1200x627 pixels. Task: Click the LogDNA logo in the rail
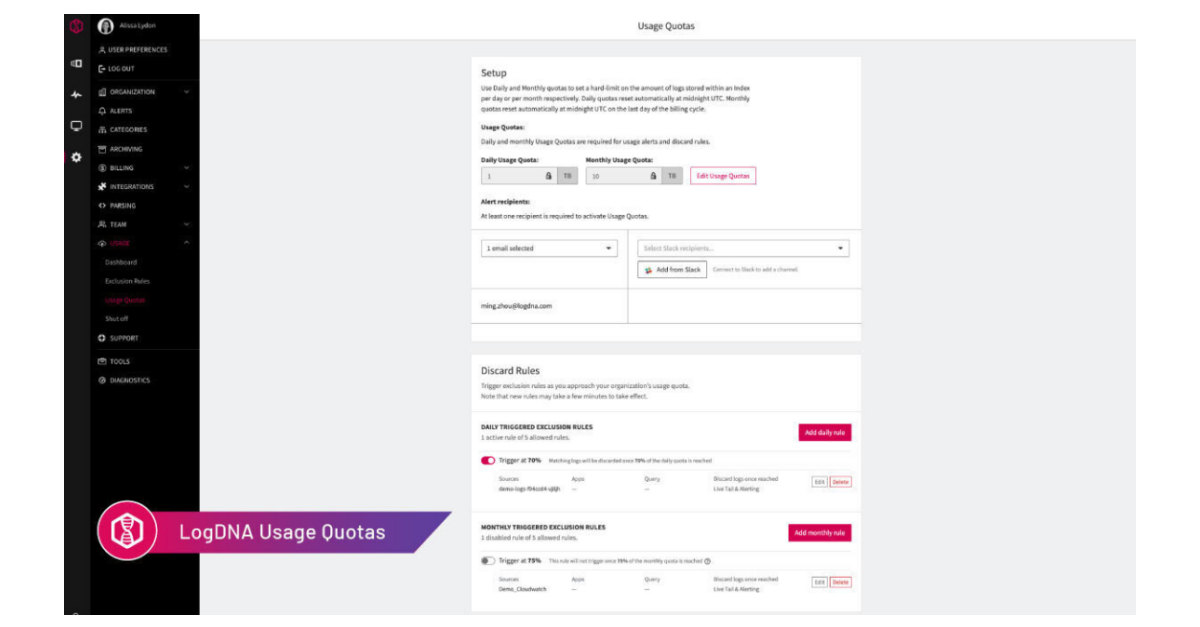[x=76, y=26]
